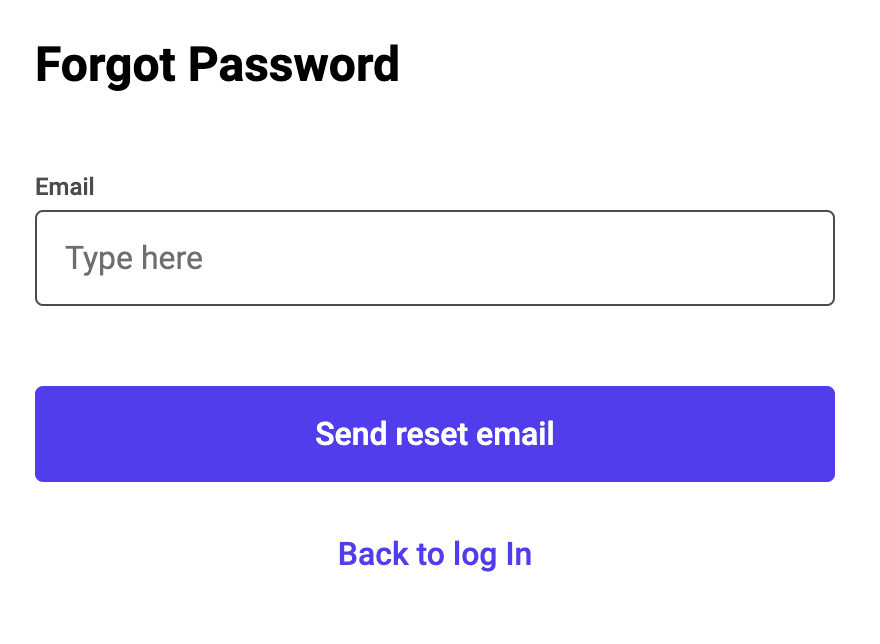Image resolution: width=880 pixels, height=644 pixels.
Task: Click the Email field label
Action: [x=65, y=187]
